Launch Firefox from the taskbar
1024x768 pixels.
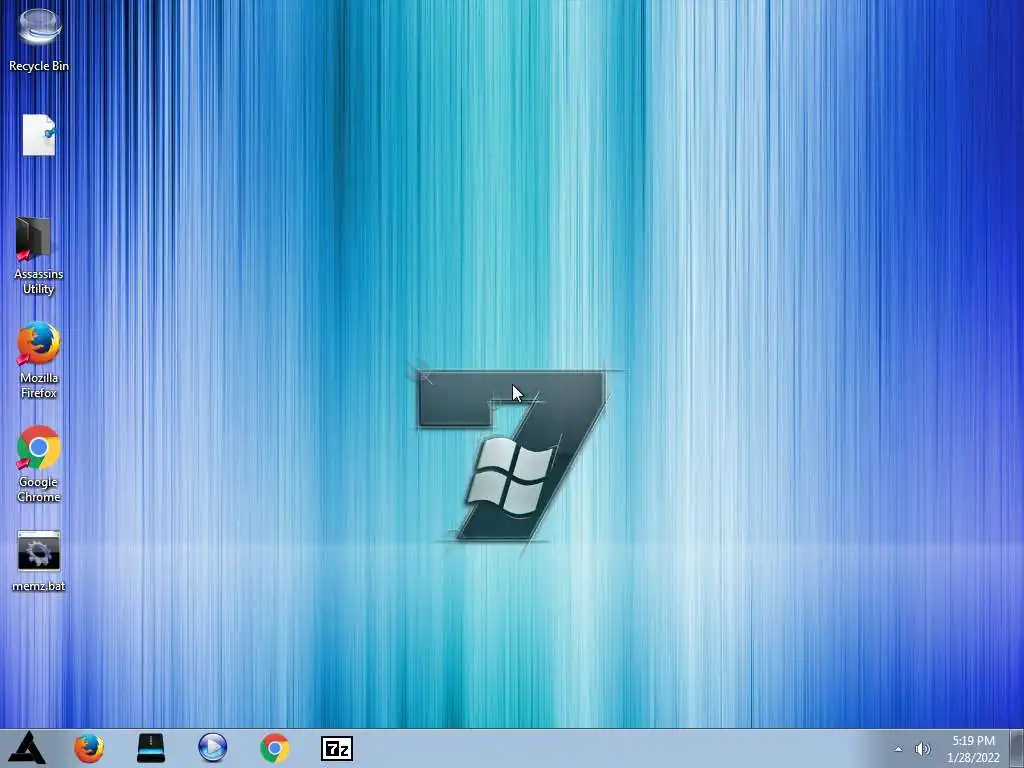(x=89, y=748)
